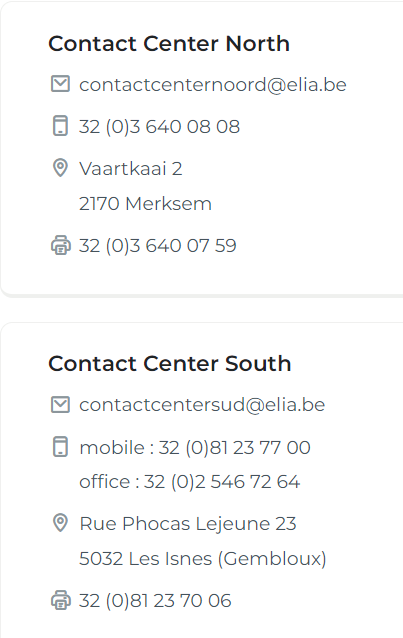Click the phone icon next to 32 (0)3 640 08 08
The width and height of the screenshot is (403, 638).
[60, 126]
